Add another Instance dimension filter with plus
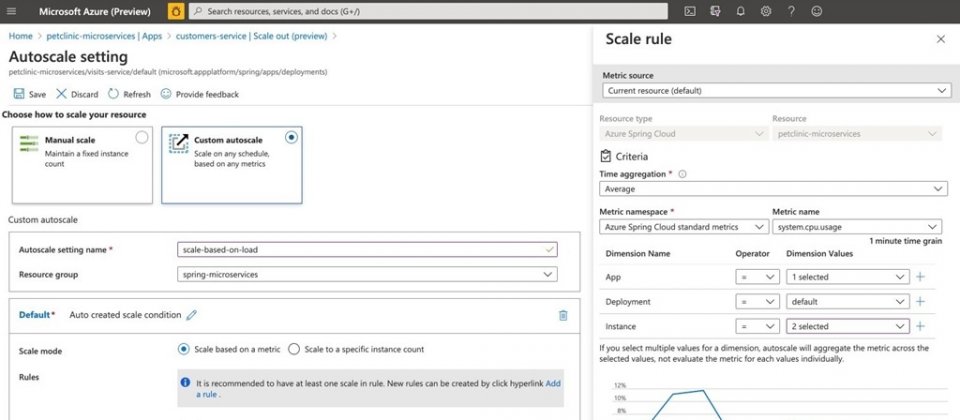960x420 pixels. (x=920, y=326)
